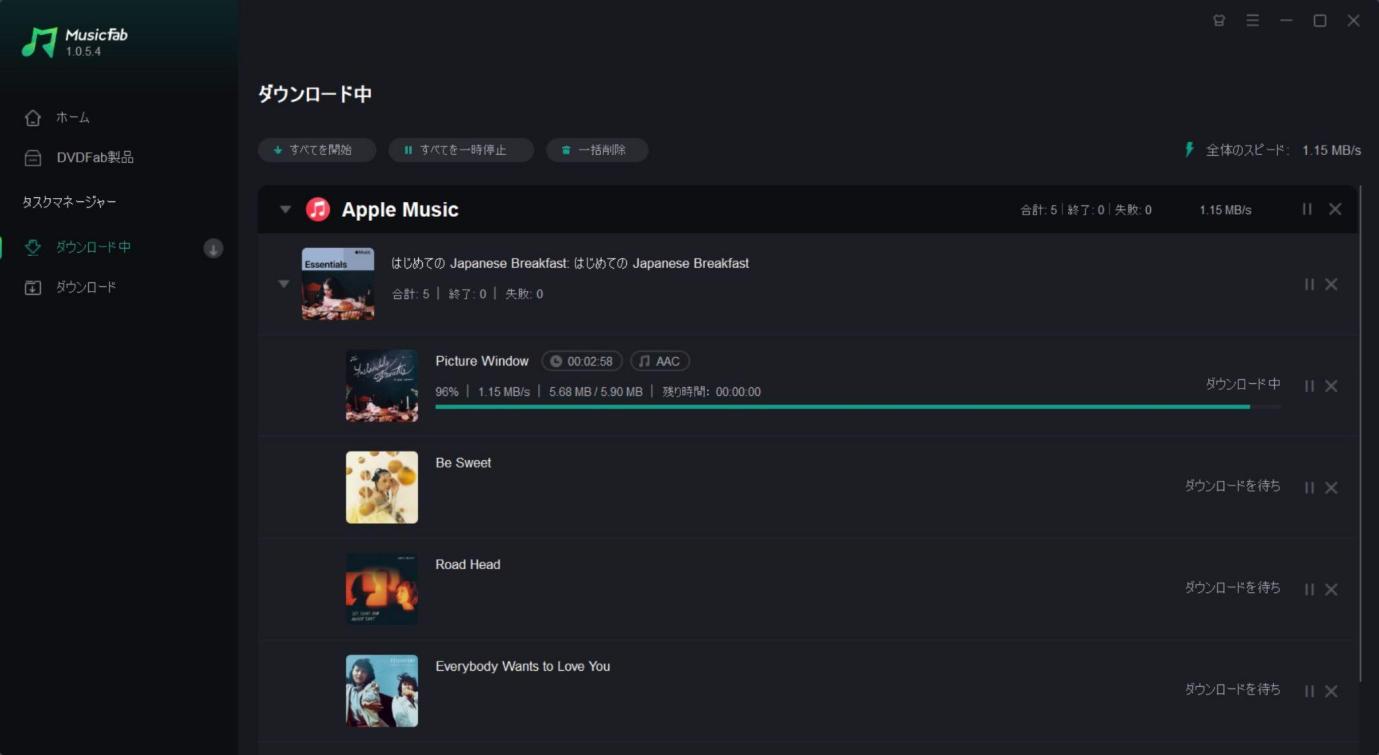This screenshot has height=755, width=1379.
Task: Click the Picture Window album art
Action: click(x=382, y=385)
